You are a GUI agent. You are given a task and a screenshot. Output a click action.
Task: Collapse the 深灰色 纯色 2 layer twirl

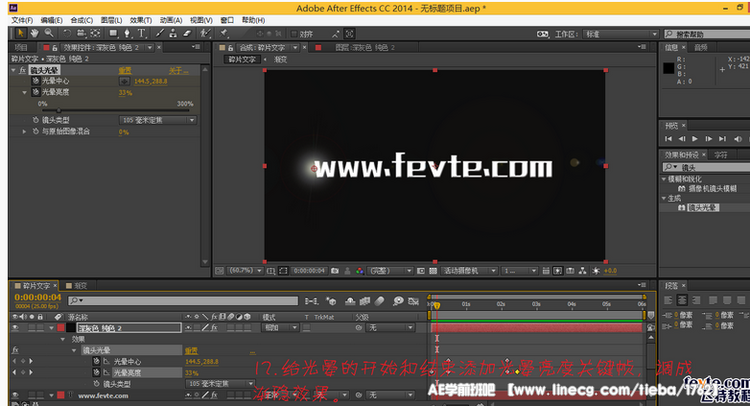(51, 328)
